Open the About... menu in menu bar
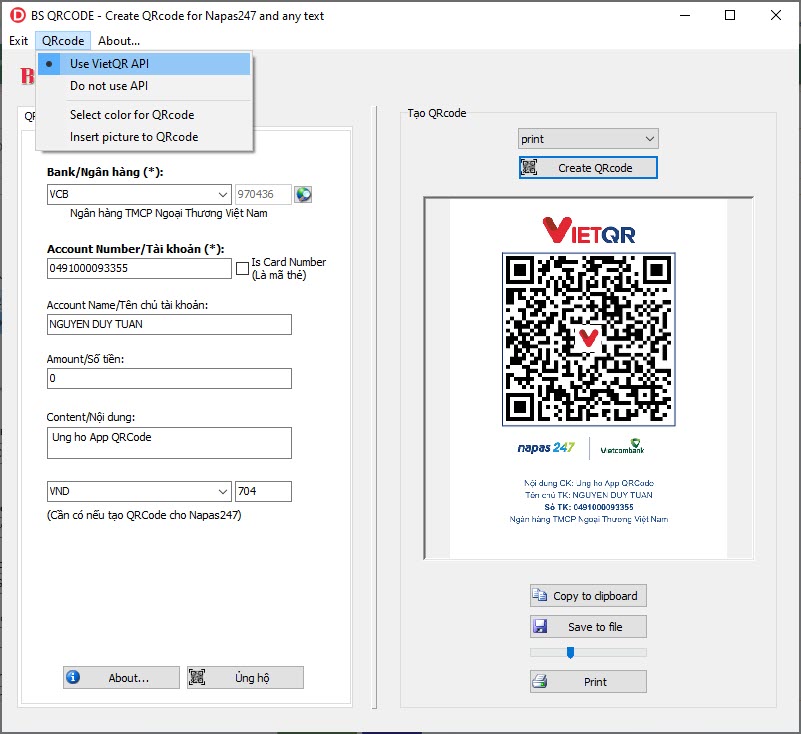Viewport: 801px width, 734px height. (x=119, y=41)
